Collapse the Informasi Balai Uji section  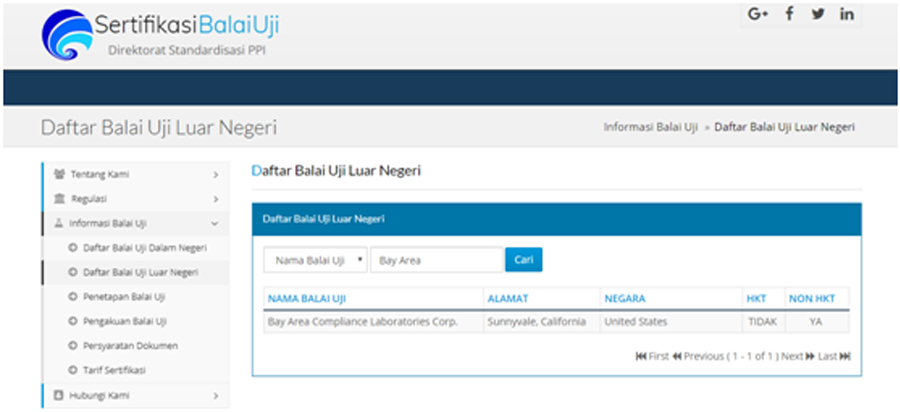[x=215, y=223]
